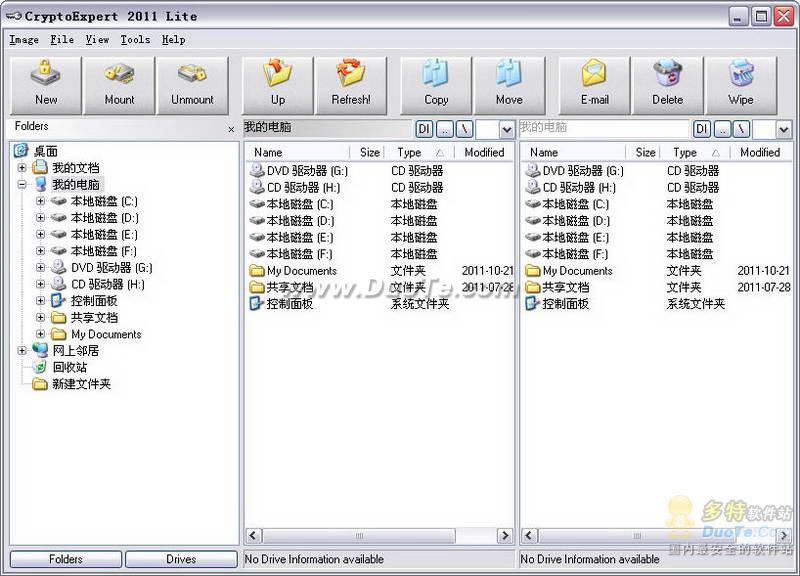Close the Folders panel with the x
The height and width of the screenshot is (576, 800).
pyautogui.click(x=231, y=130)
